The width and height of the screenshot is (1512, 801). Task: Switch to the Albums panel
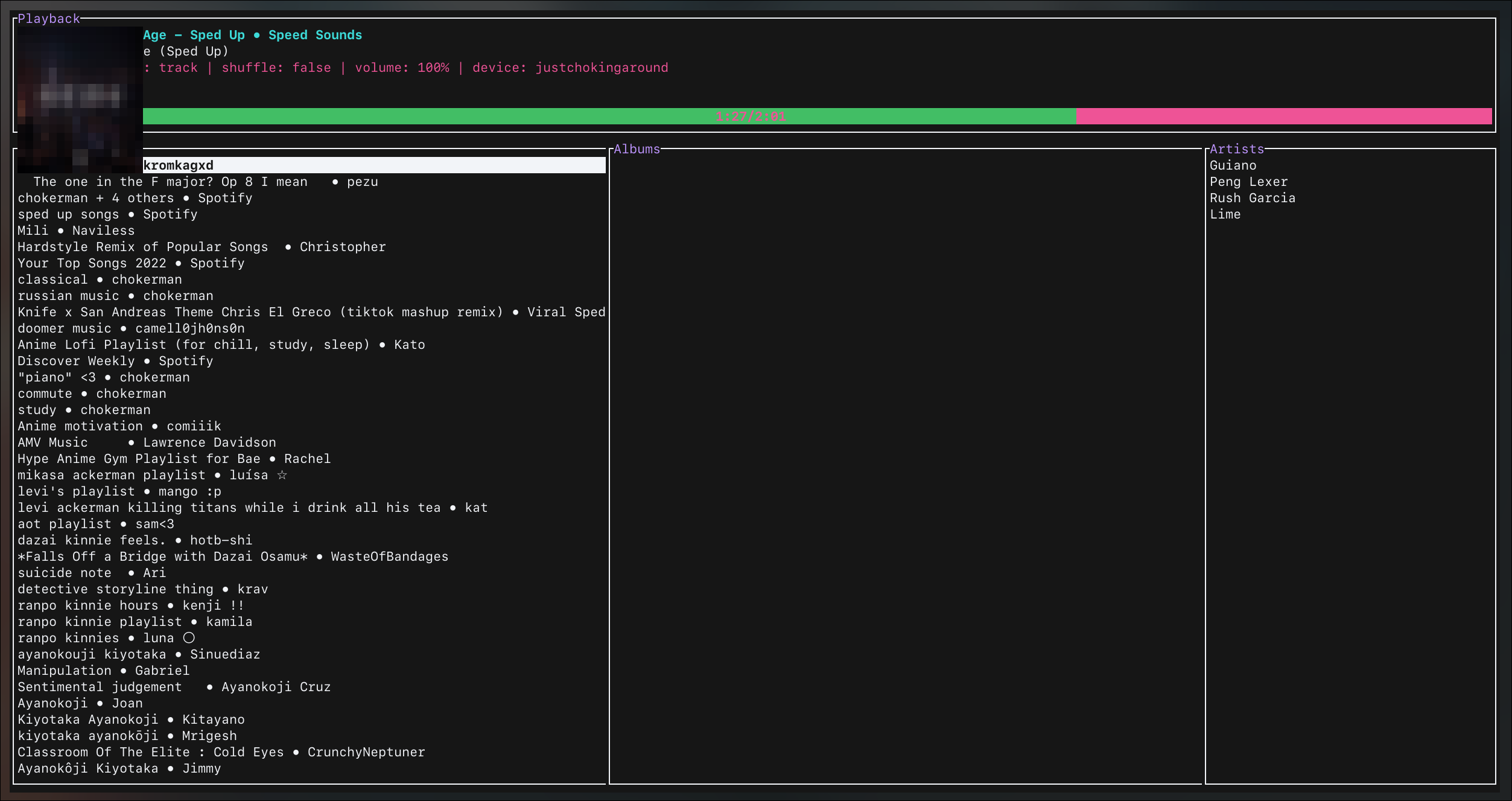click(636, 149)
